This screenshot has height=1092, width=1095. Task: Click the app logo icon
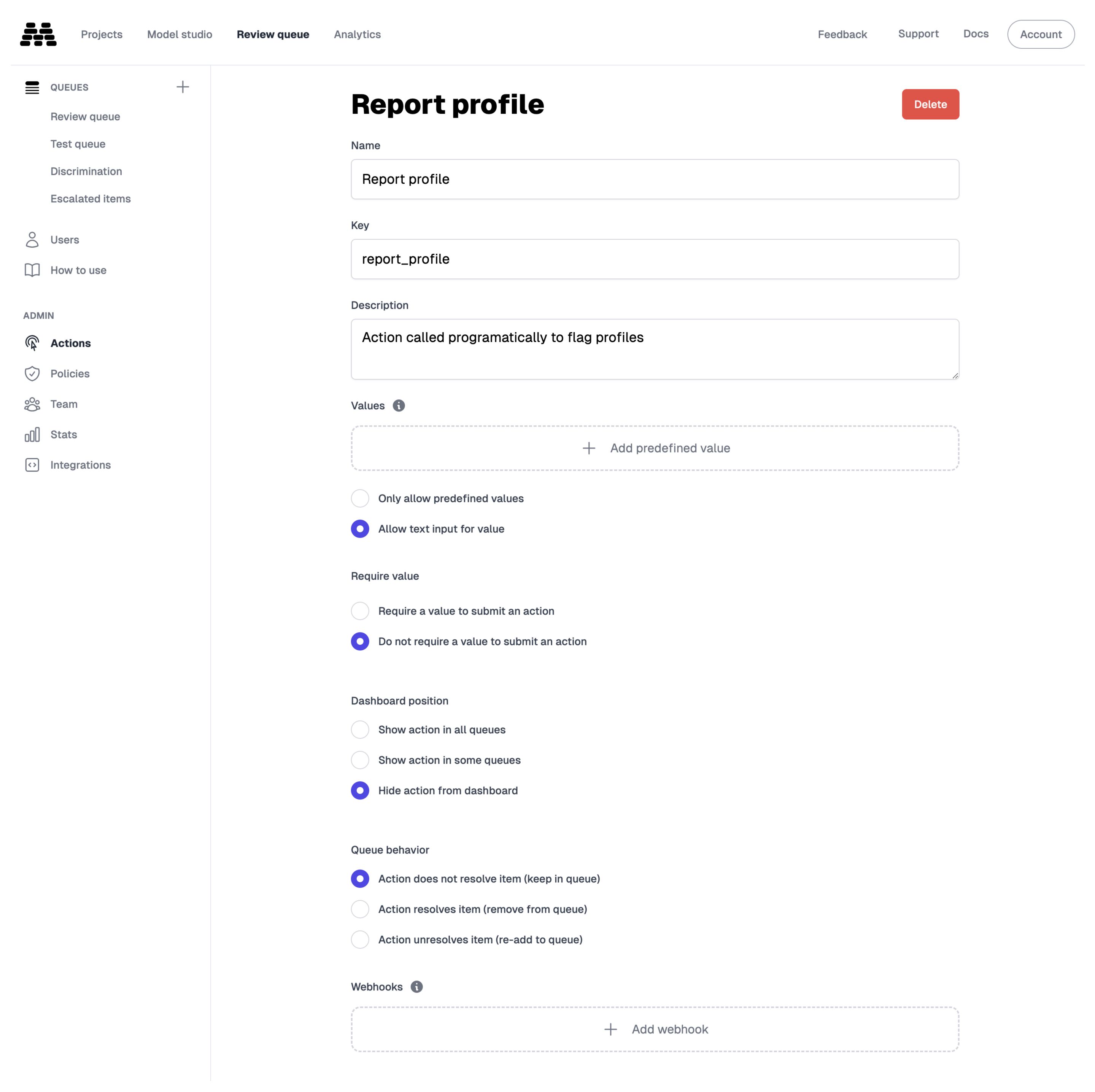click(x=38, y=34)
